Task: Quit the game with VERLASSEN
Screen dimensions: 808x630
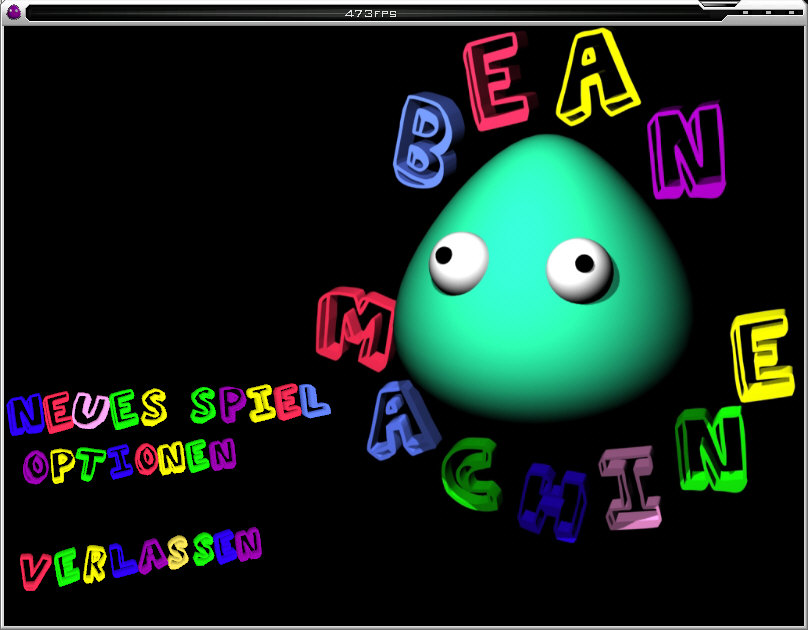Action: tap(141, 558)
